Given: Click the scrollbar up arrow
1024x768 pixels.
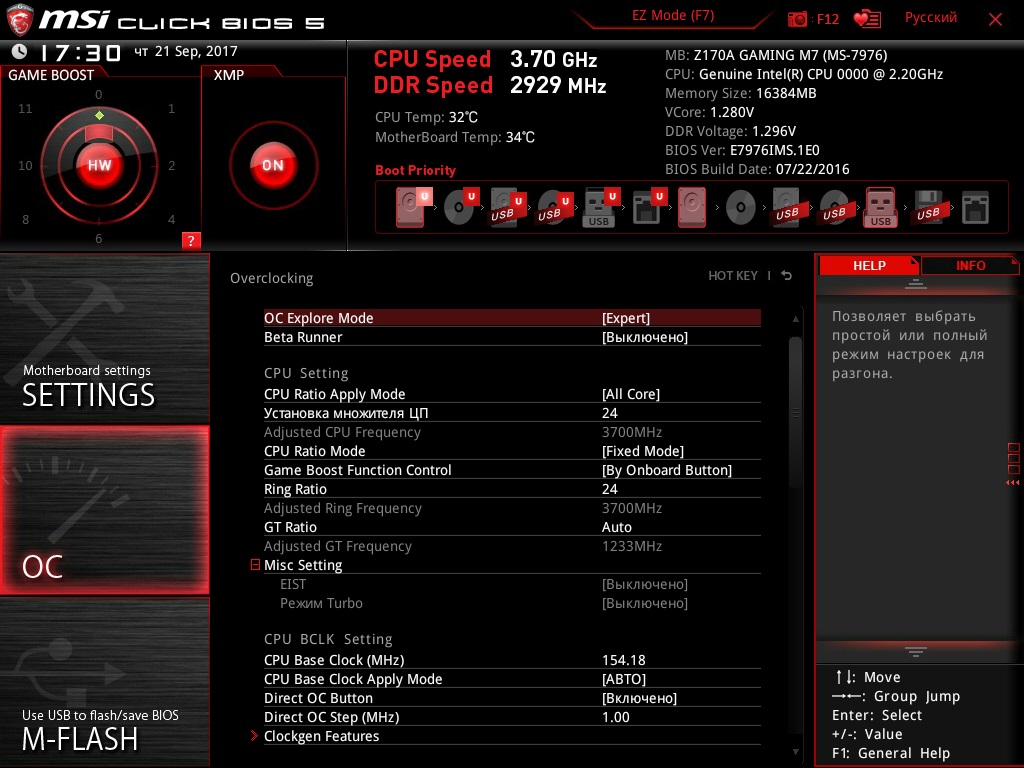Looking at the screenshot, I should pos(795,319).
